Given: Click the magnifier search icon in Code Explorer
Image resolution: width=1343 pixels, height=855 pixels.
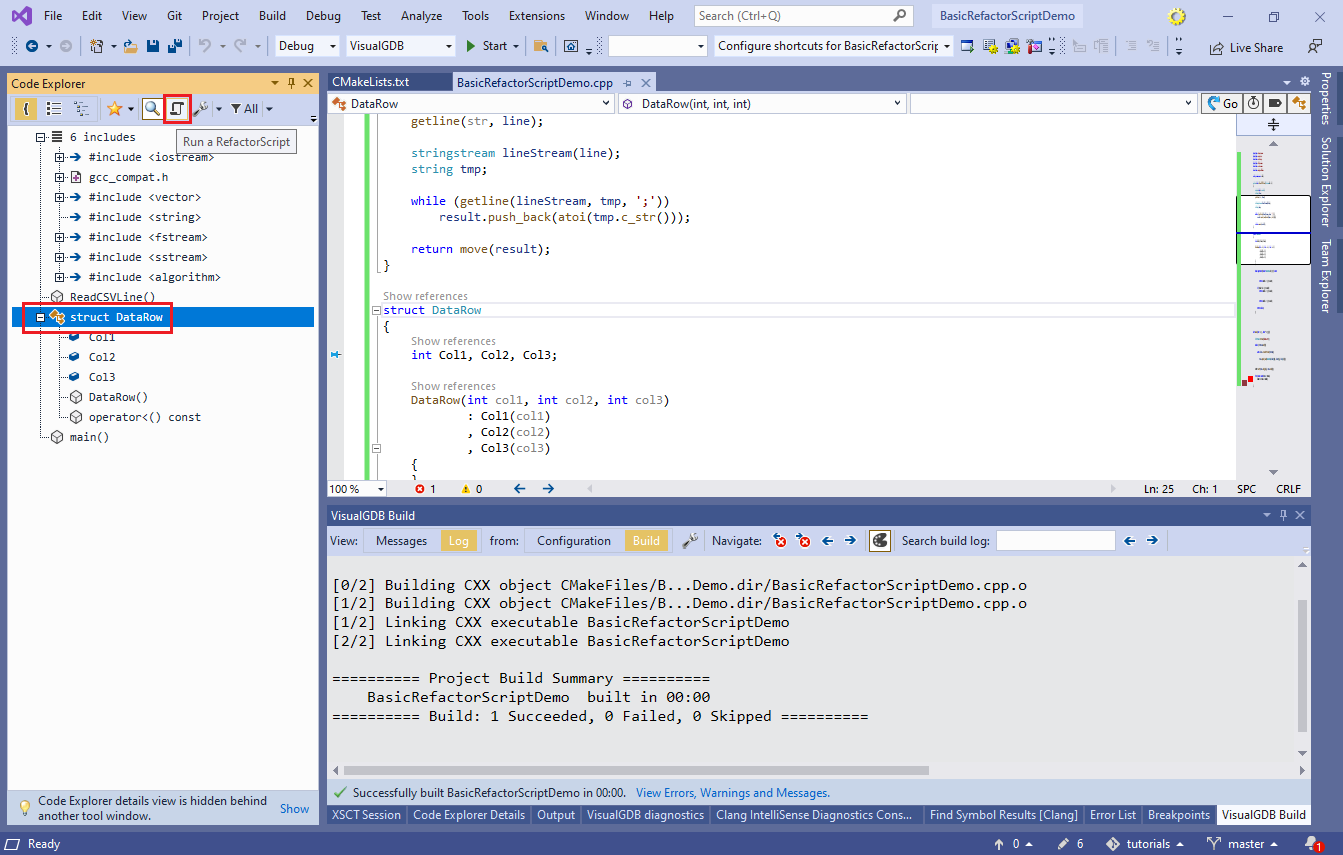Looking at the screenshot, I should [152, 108].
